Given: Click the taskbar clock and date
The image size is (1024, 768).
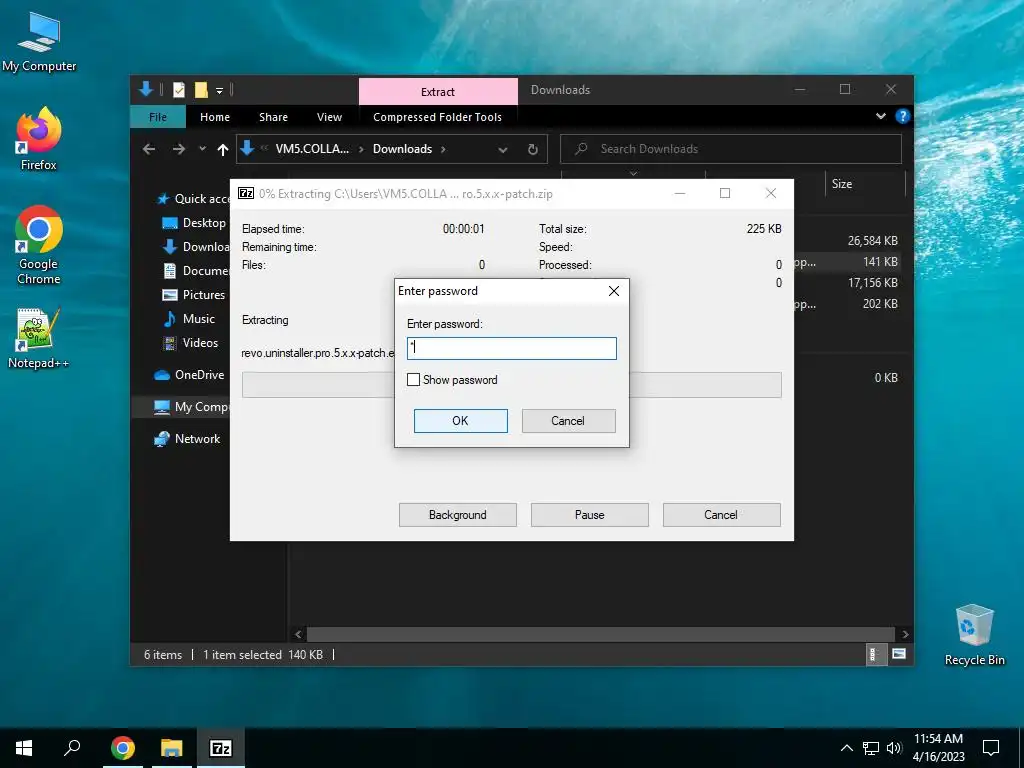Looking at the screenshot, I should [938, 748].
